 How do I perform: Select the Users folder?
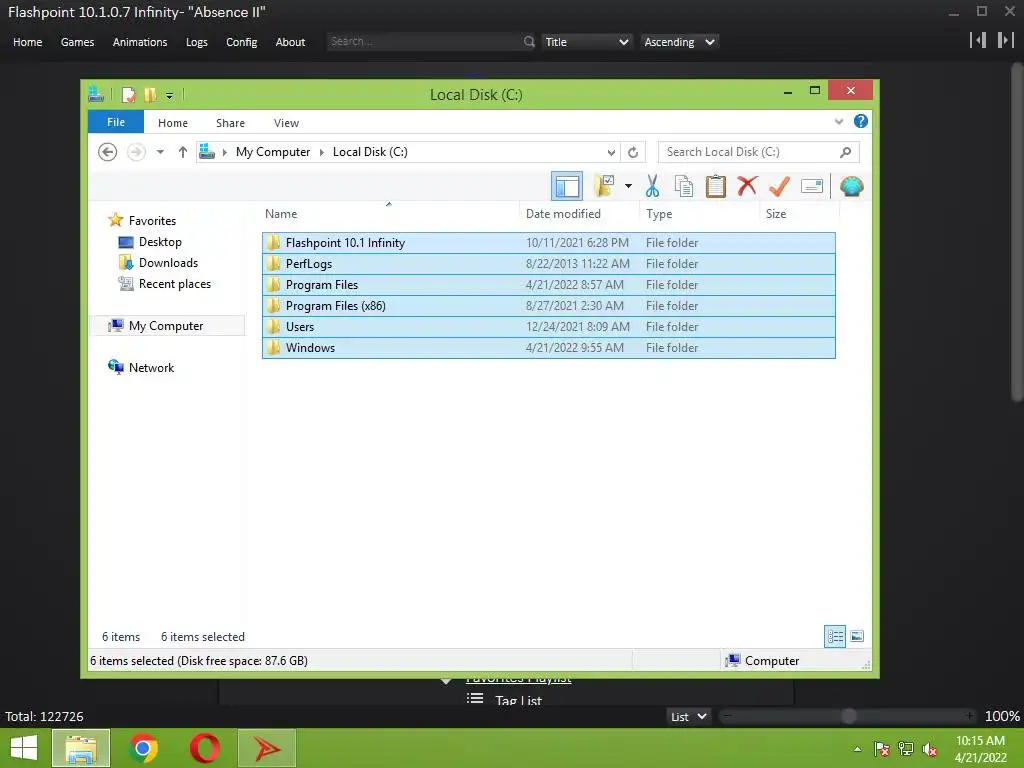pos(549,327)
